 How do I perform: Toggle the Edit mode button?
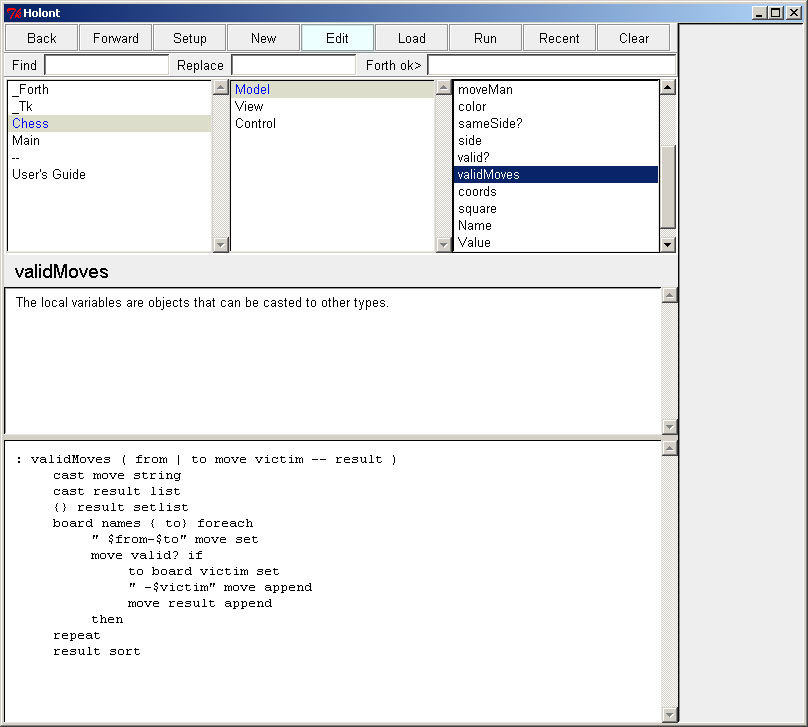click(338, 38)
